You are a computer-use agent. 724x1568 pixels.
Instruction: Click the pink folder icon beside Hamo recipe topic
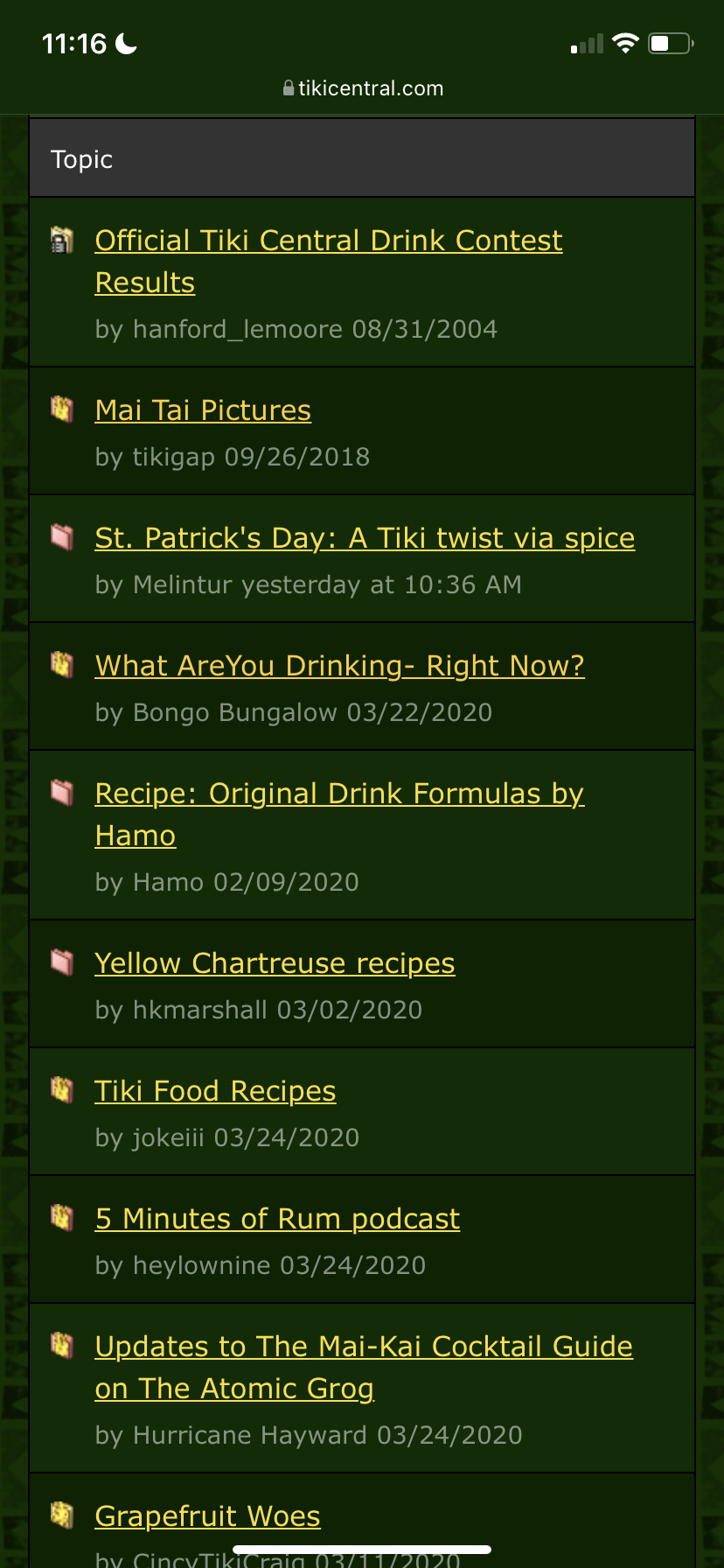click(x=61, y=792)
